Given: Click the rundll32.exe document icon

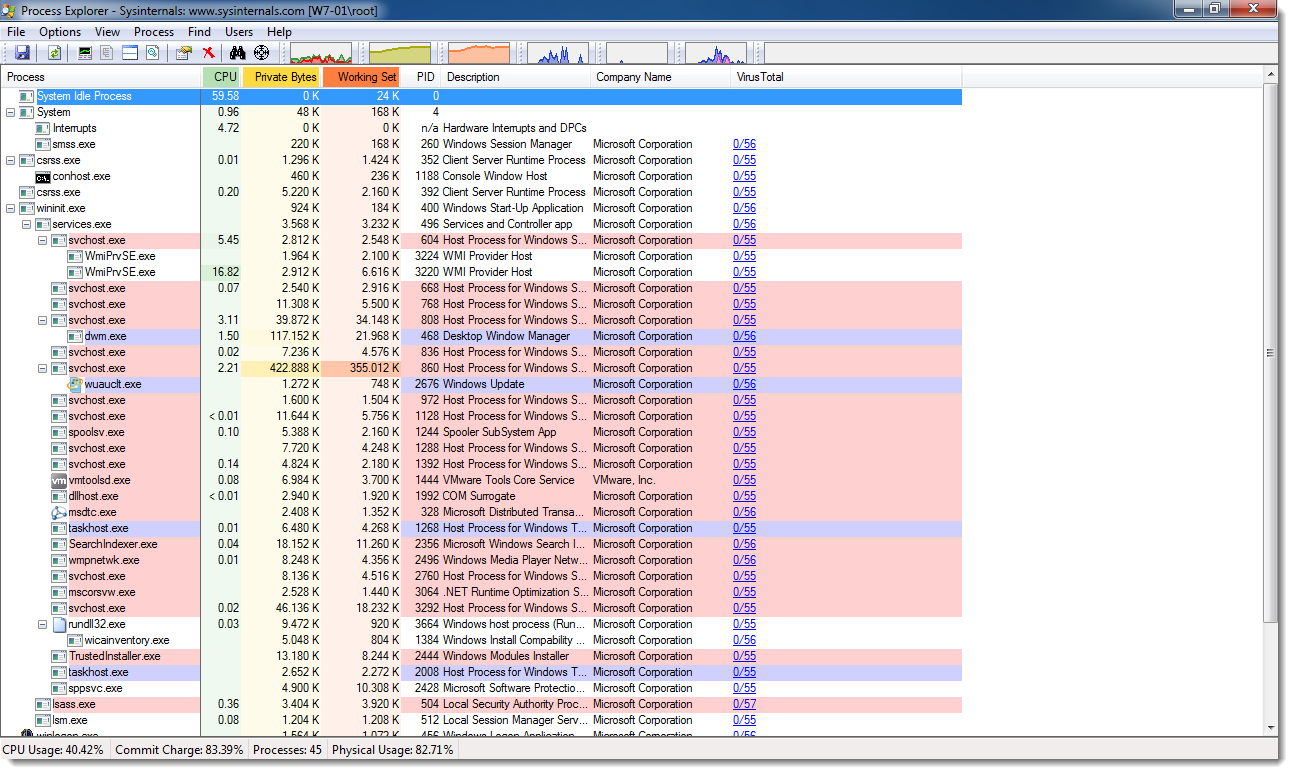Looking at the screenshot, I should click(59, 624).
